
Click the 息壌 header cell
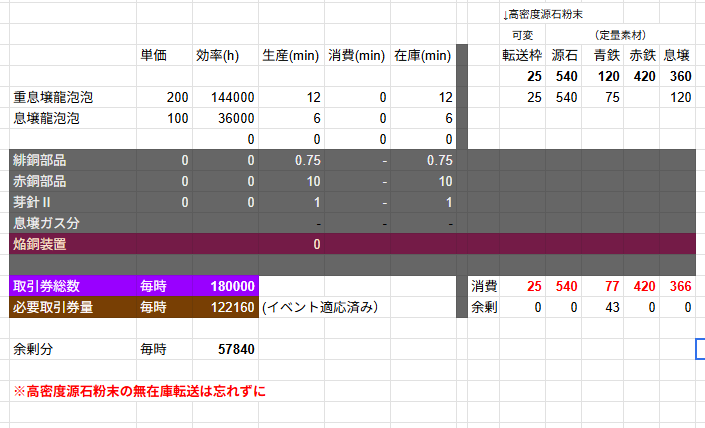(678, 55)
